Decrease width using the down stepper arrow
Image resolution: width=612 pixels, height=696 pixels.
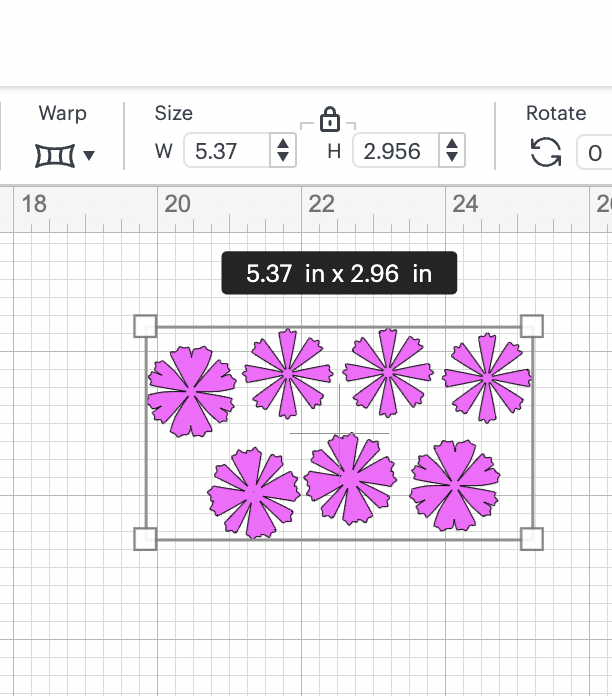click(x=283, y=158)
